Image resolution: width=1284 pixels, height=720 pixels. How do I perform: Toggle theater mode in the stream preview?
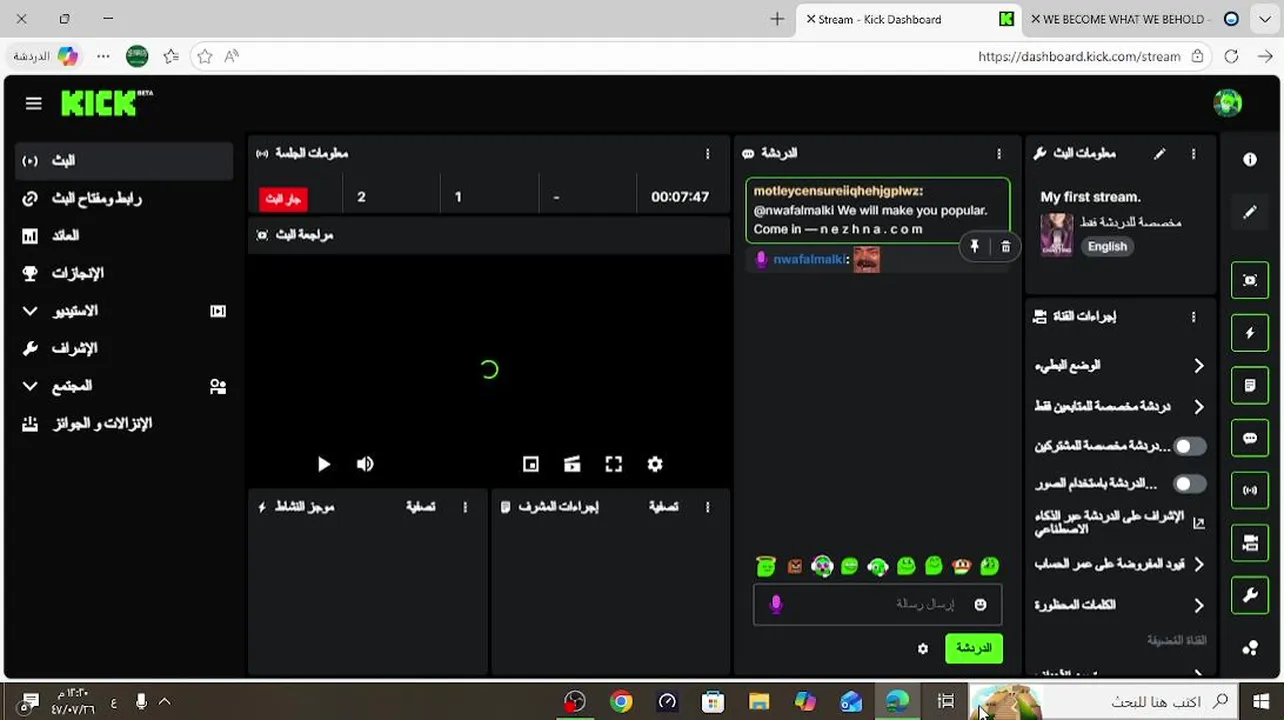(572, 464)
